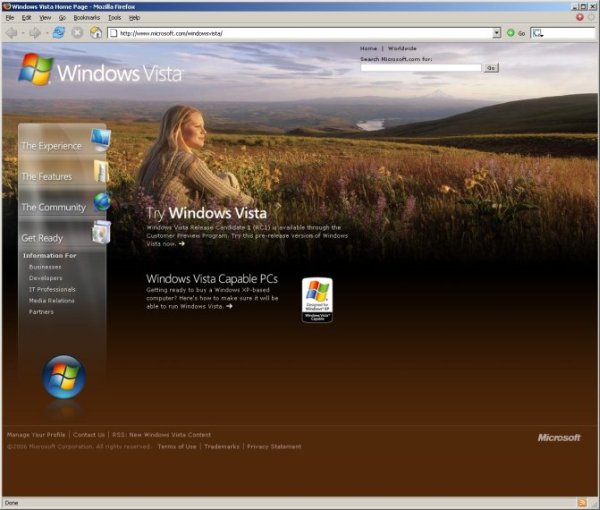Click the green Go icon beside address bar
The width and height of the screenshot is (600, 510).
click(510, 33)
